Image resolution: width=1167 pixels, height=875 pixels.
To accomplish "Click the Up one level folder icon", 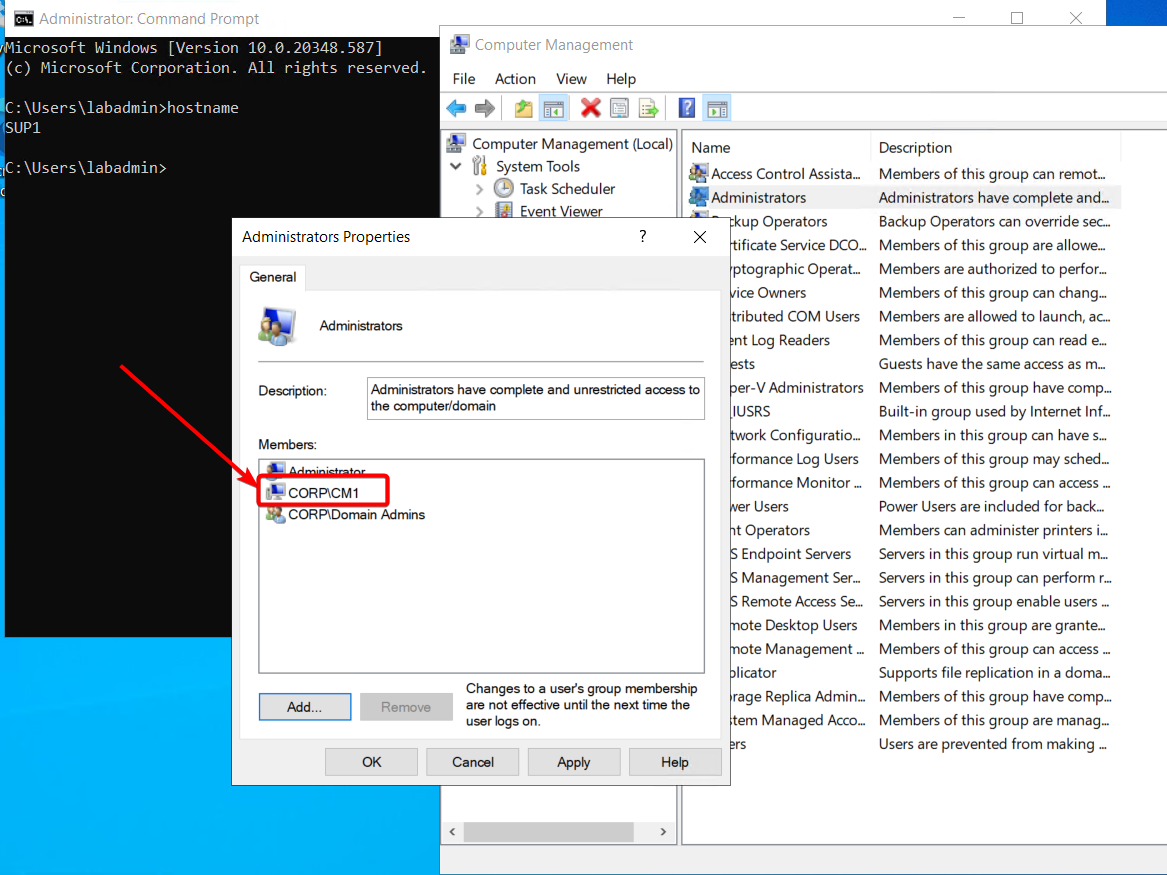I will click(523, 109).
